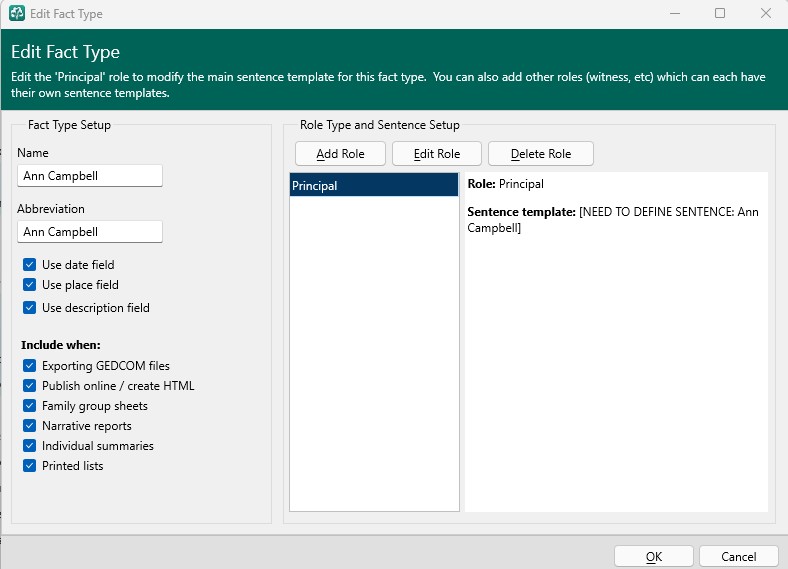Viewport: 788px width, 569px height.
Task: Click the sentence template preview text
Action: (615, 220)
